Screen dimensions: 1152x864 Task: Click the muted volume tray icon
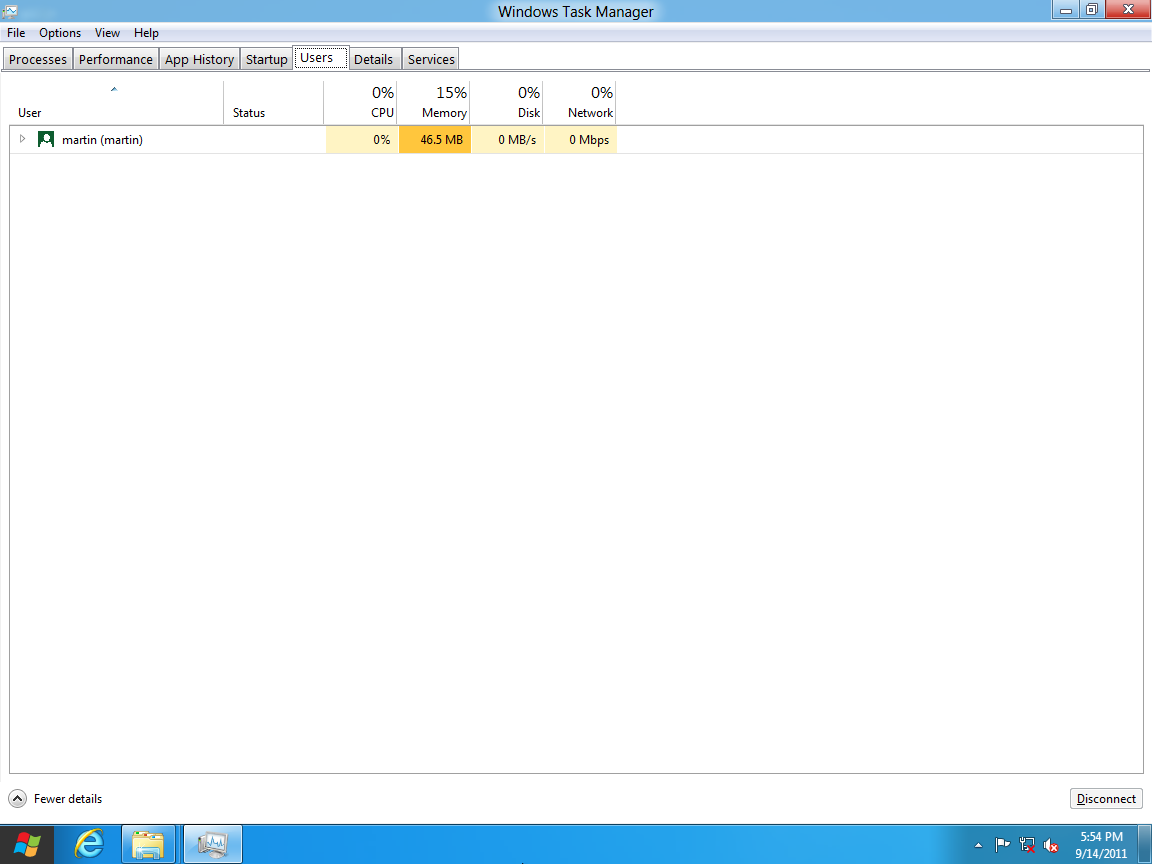[x=1051, y=846]
